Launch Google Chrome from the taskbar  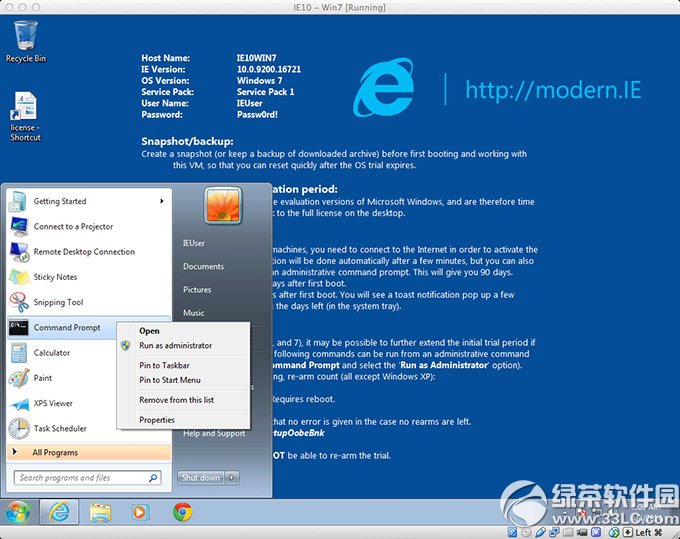[183, 512]
